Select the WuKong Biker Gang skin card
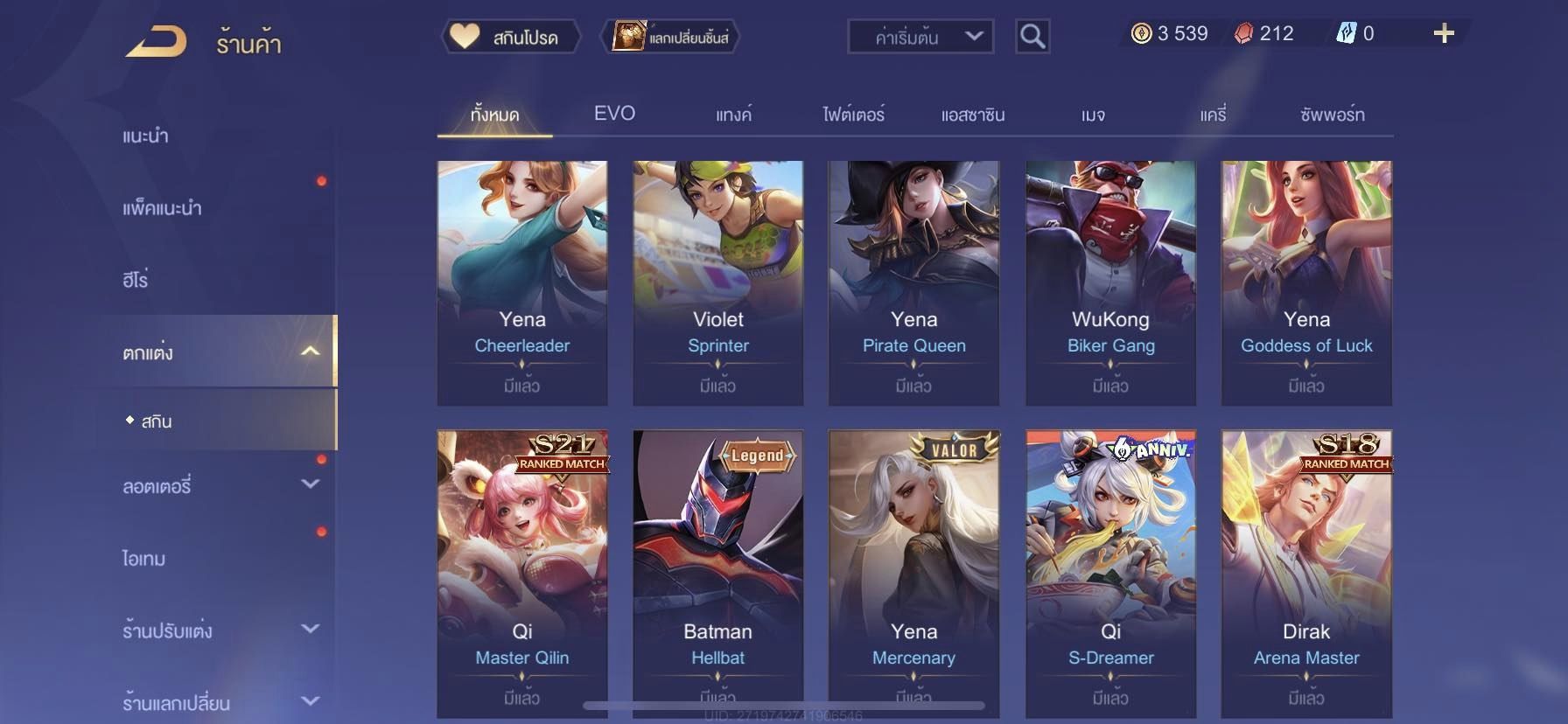The width and height of the screenshot is (1568, 724). point(1110,282)
